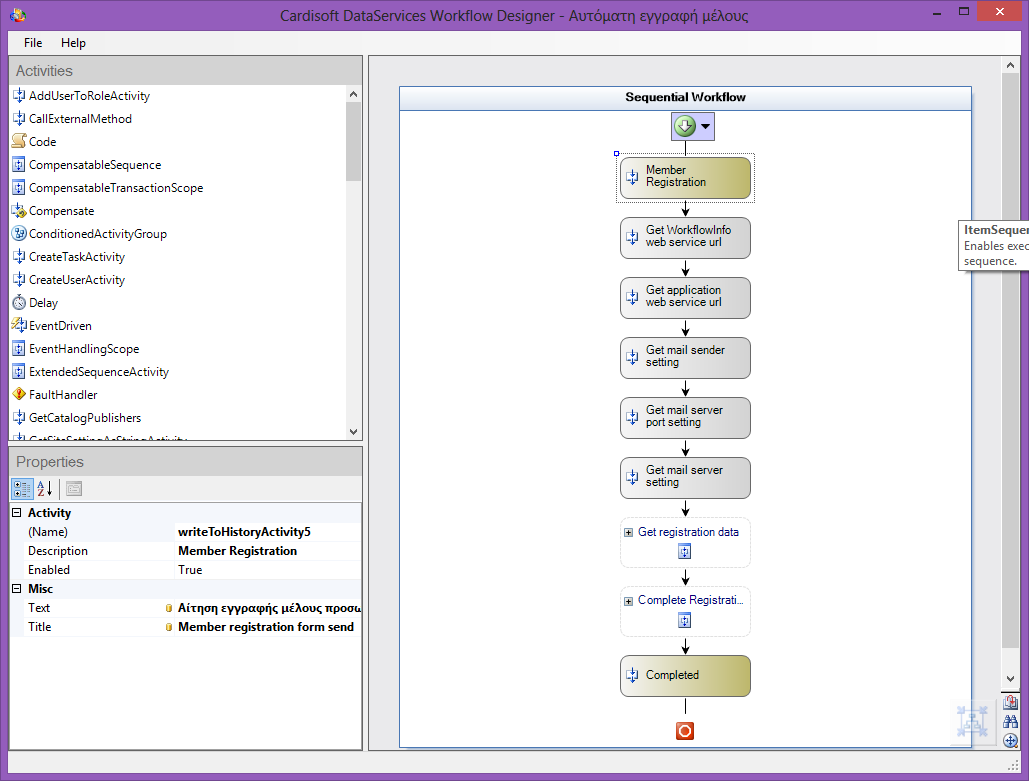Click the Compensate activity icon

19,211
